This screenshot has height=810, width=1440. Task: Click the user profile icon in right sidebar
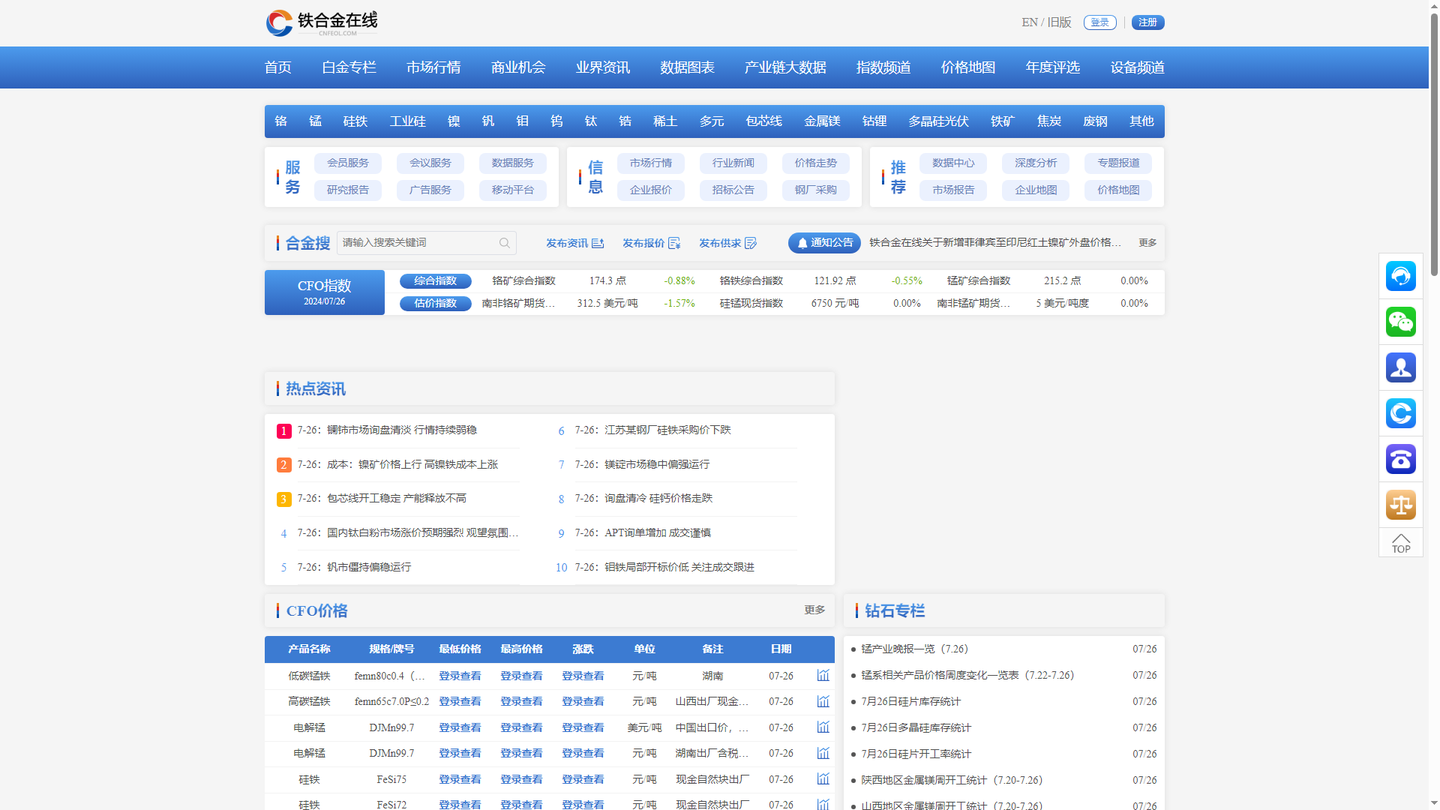pos(1401,367)
